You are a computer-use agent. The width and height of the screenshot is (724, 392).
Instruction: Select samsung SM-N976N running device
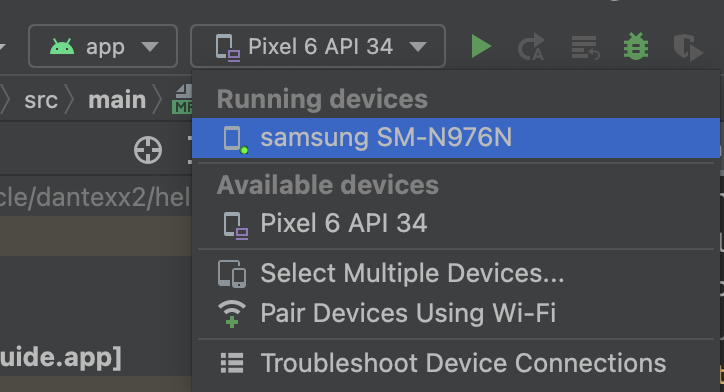coord(455,138)
